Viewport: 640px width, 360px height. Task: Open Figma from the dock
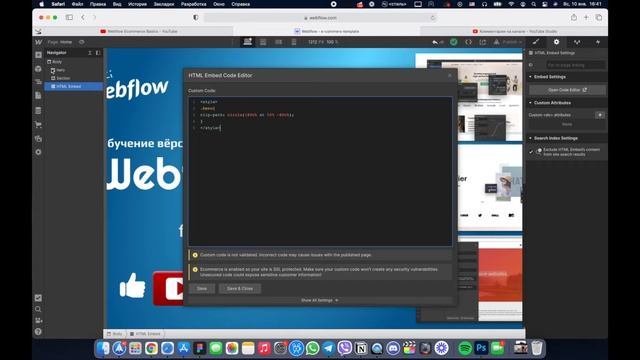[x=200, y=348]
